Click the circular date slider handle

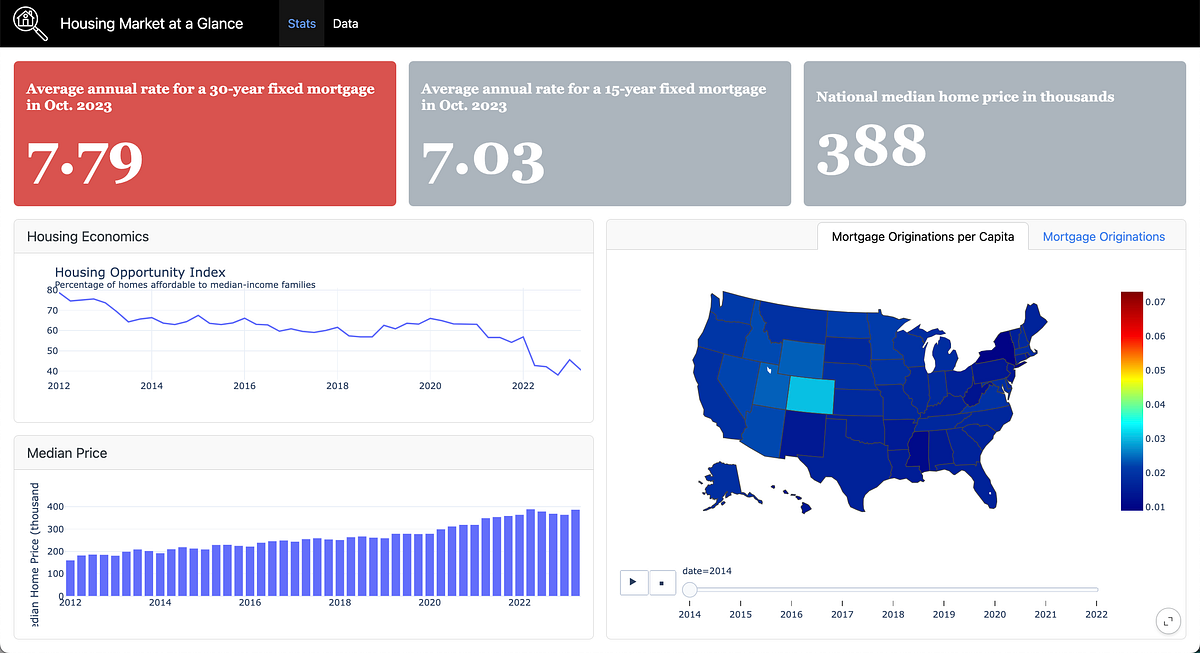click(690, 590)
